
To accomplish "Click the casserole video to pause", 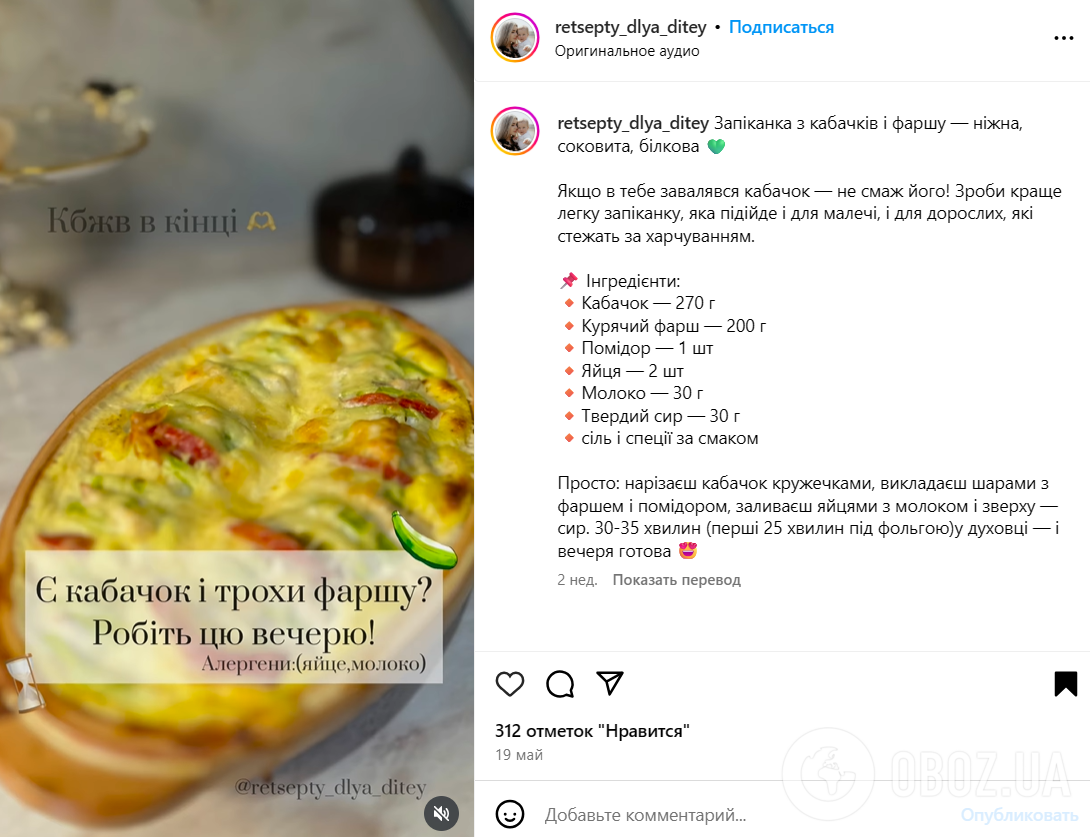I will point(237,418).
